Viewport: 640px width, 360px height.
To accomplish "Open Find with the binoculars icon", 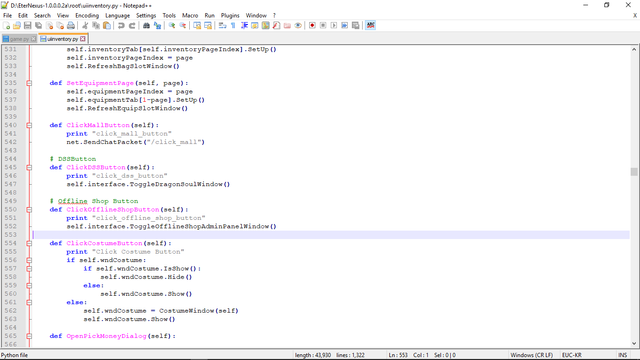I will click(x=146, y=25).
